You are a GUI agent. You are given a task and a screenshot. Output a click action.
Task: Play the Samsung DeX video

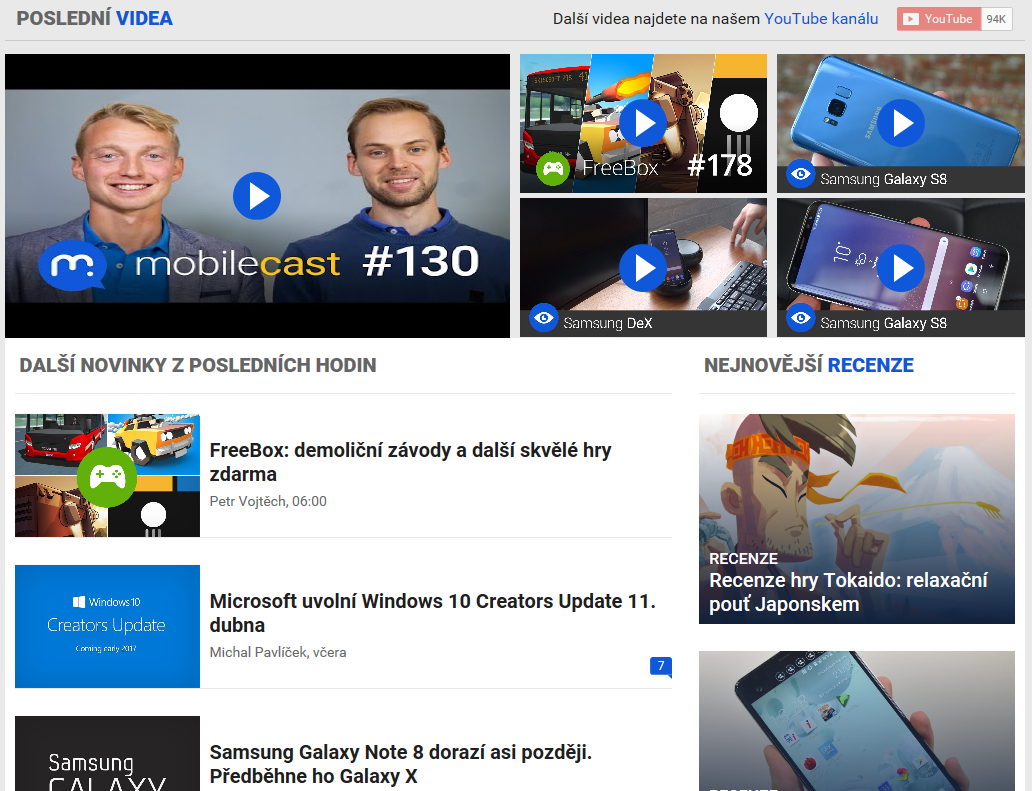pyautogui.click(x=643, y=267)
